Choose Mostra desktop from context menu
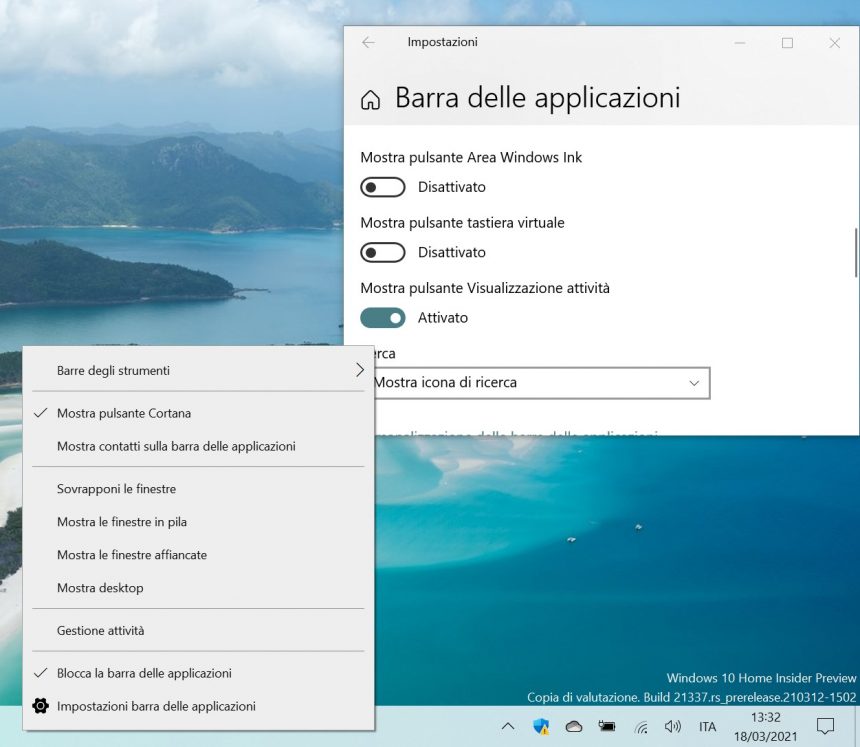 click(199, 587)
